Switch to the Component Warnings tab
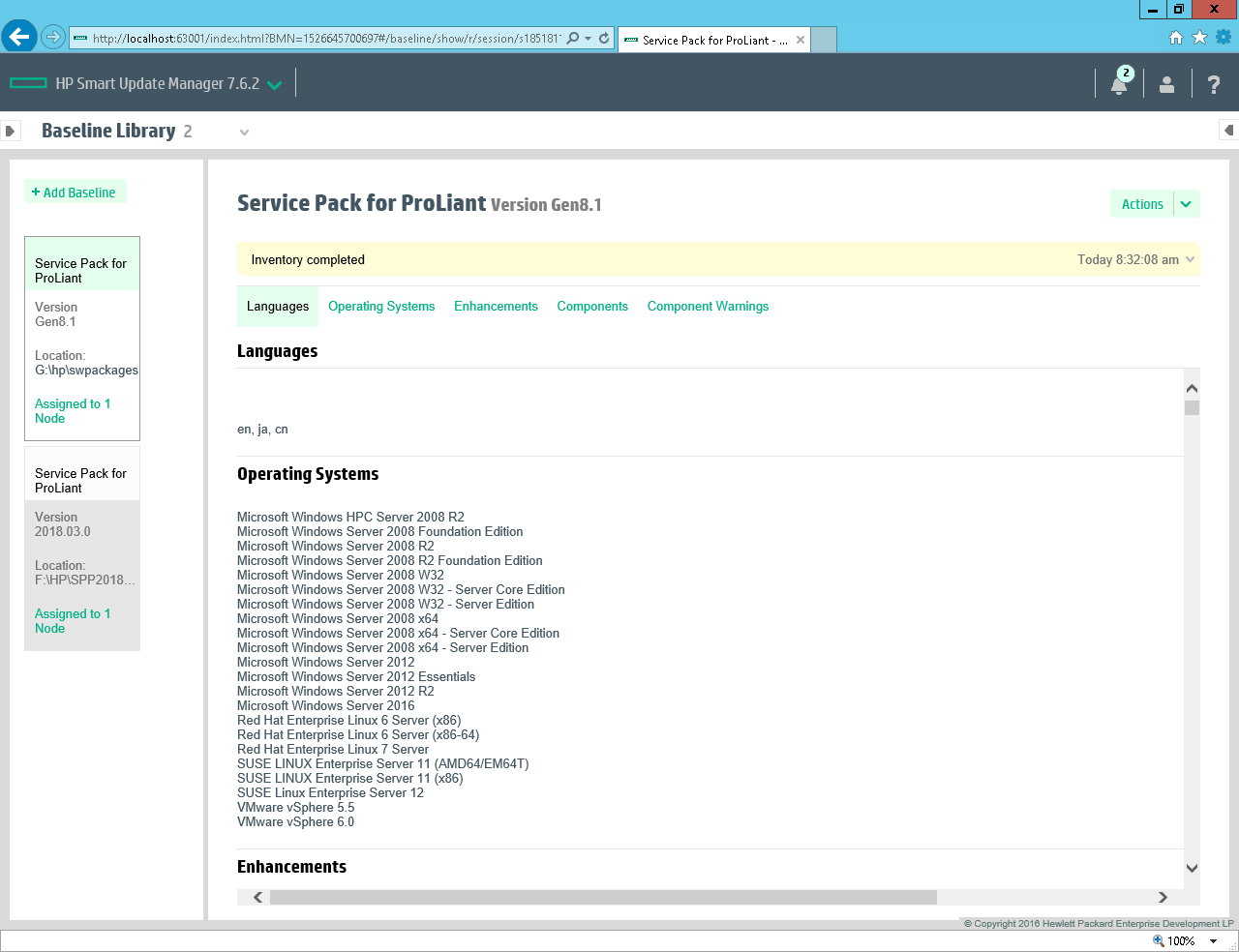The width and height of the screenshot is (1239, 952). (x=708, y=307)
